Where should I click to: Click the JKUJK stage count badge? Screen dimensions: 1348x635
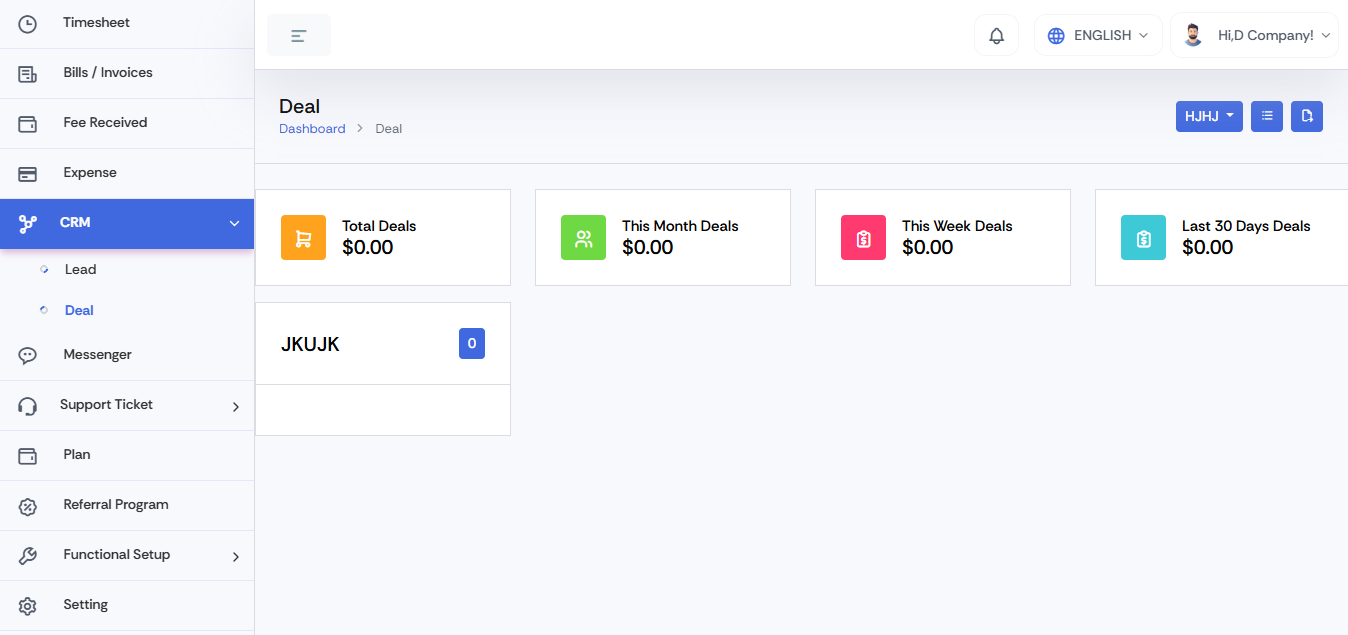click(471, 344)
